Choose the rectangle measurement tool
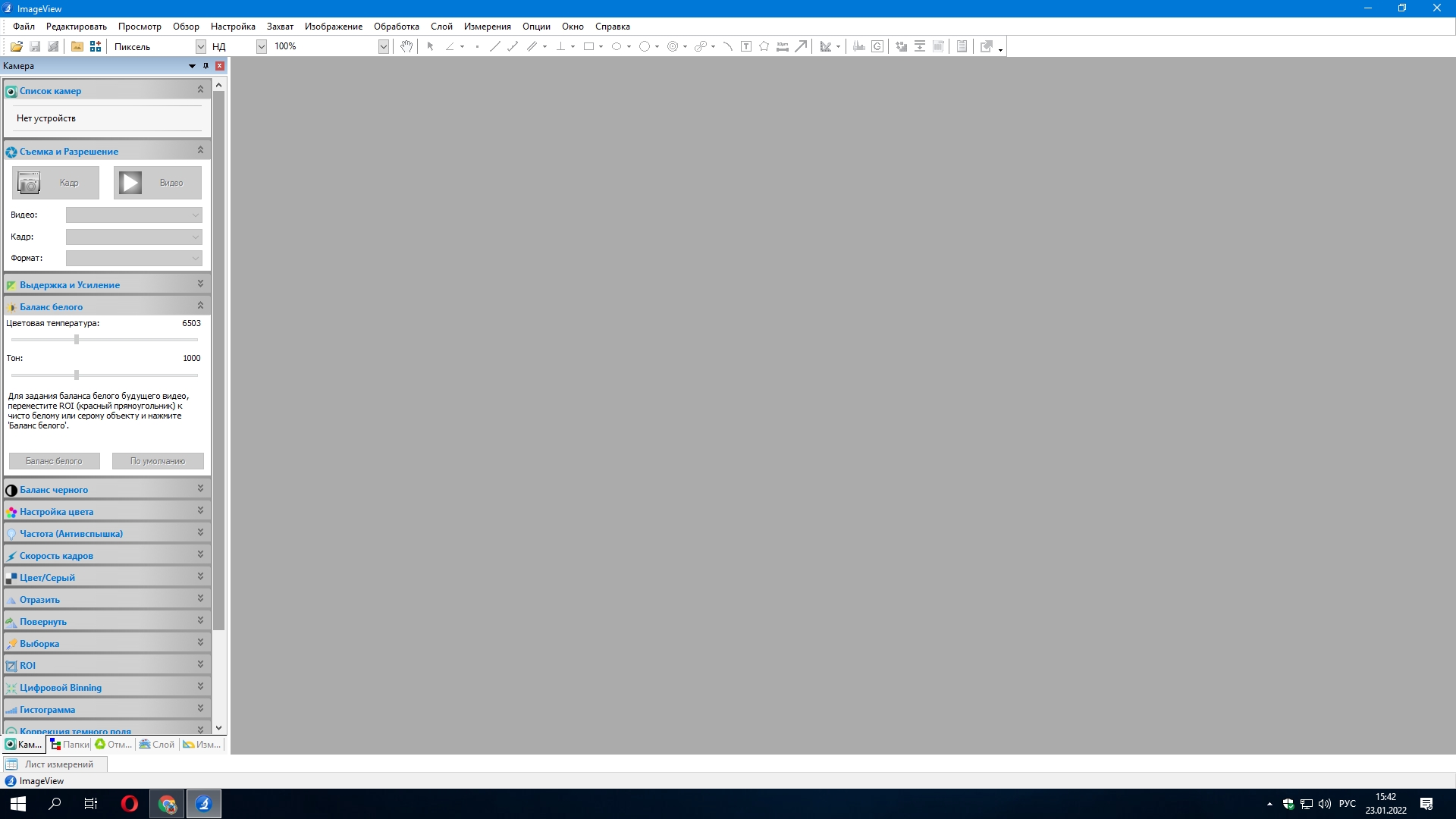Screen dimensions: 1456x819 coord(588,46)
